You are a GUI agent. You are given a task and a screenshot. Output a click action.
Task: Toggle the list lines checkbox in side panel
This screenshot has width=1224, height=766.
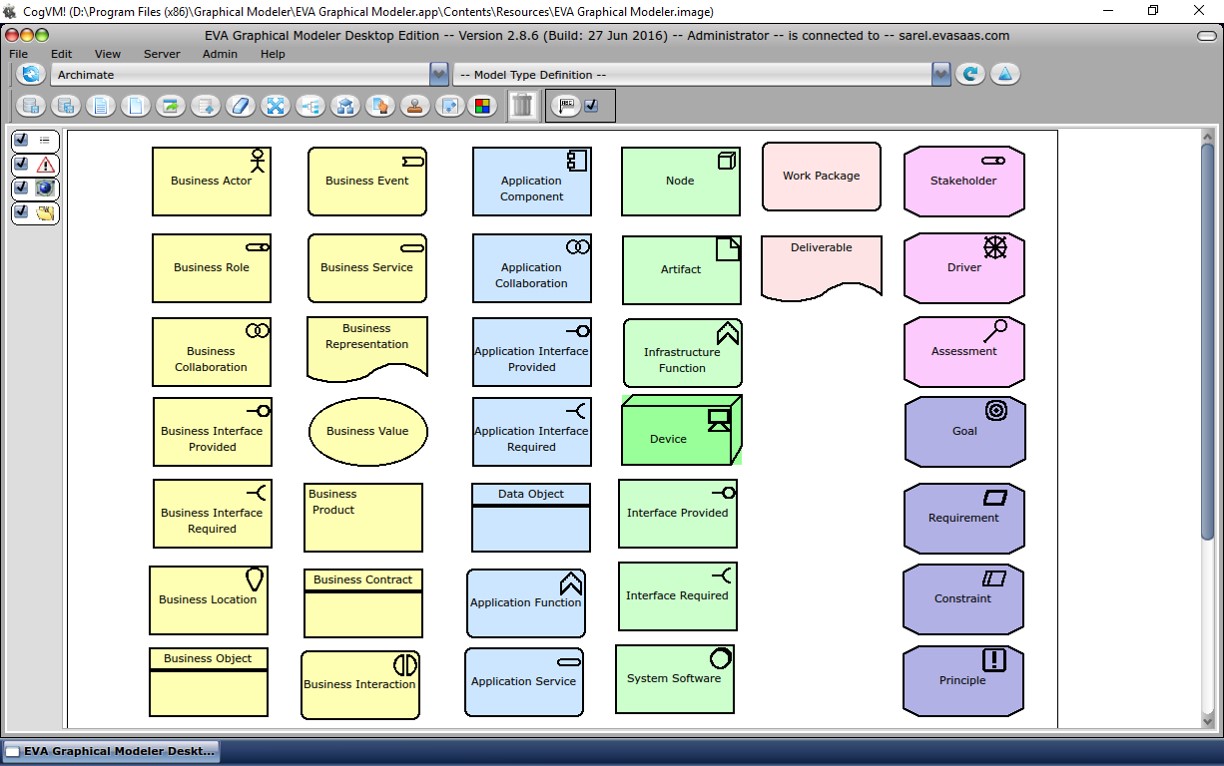click(20, 140)
